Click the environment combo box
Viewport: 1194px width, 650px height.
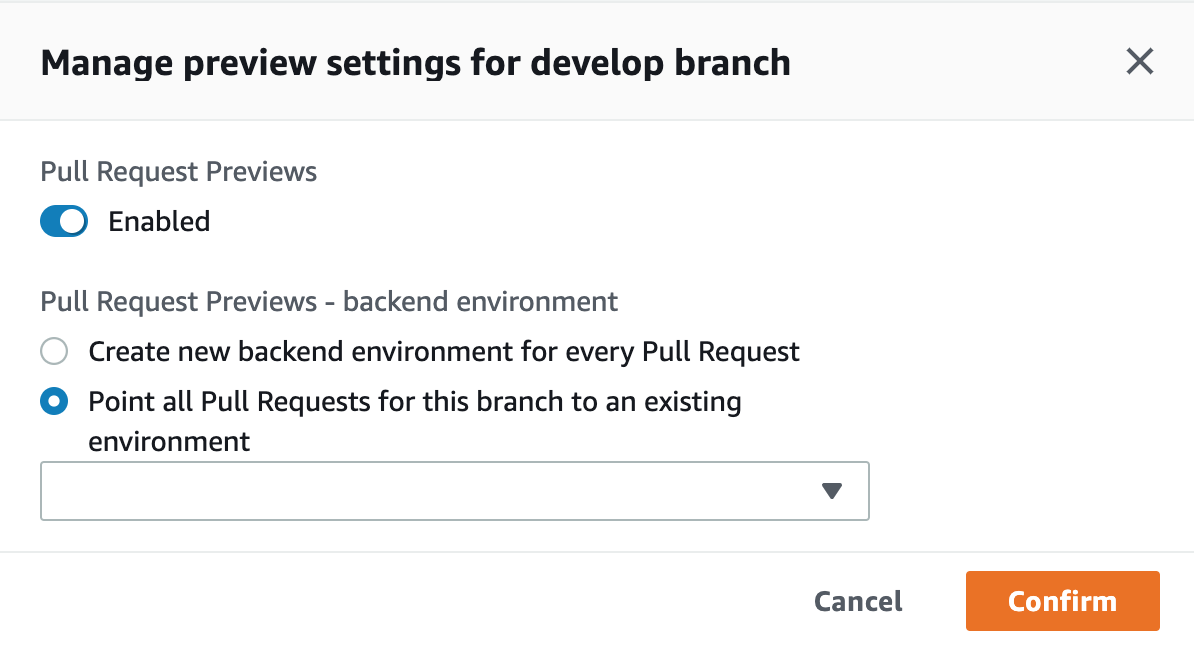point(455,490)
